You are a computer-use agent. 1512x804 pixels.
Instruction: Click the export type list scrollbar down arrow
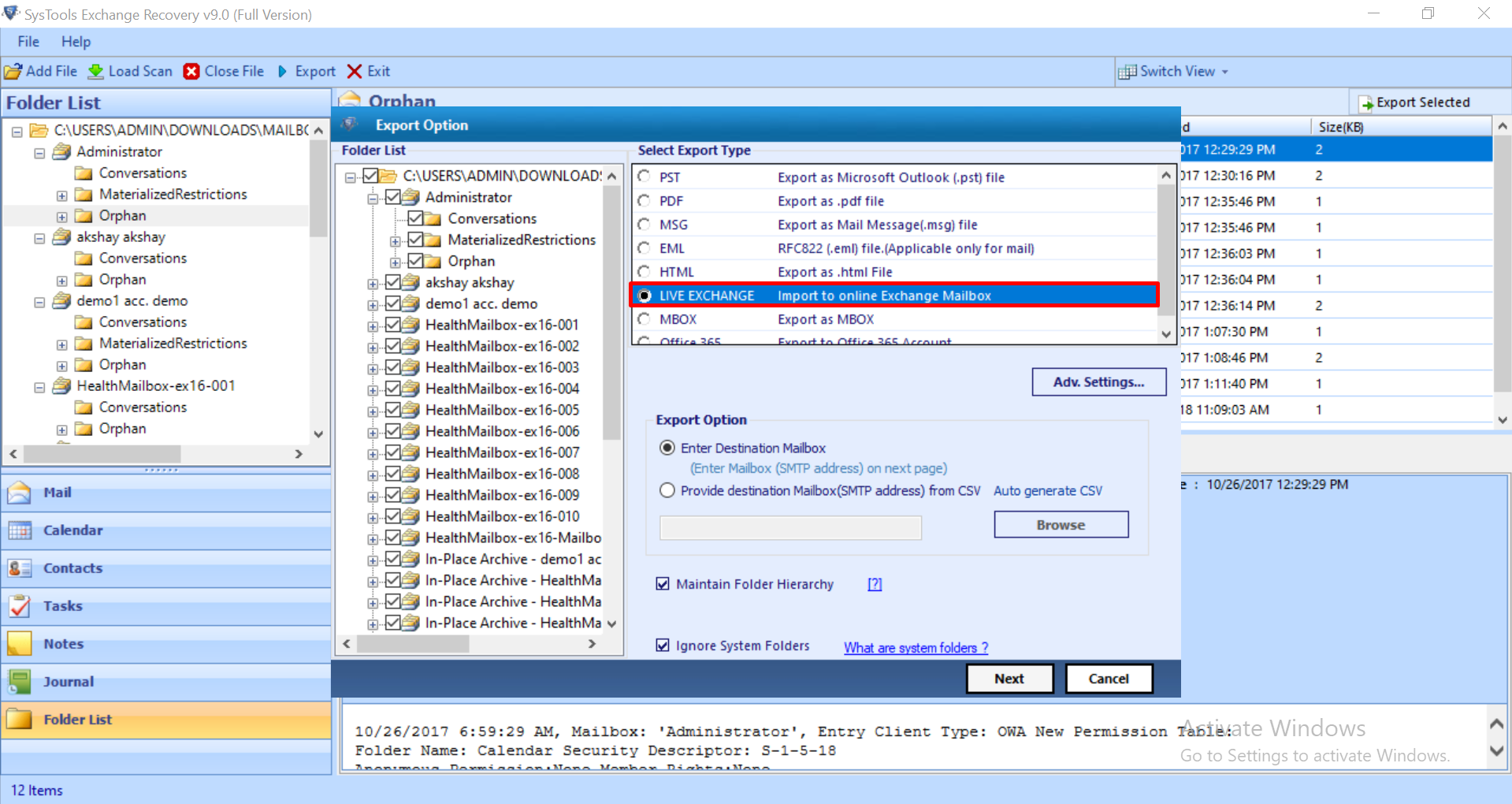click(x=1166, y=334)
